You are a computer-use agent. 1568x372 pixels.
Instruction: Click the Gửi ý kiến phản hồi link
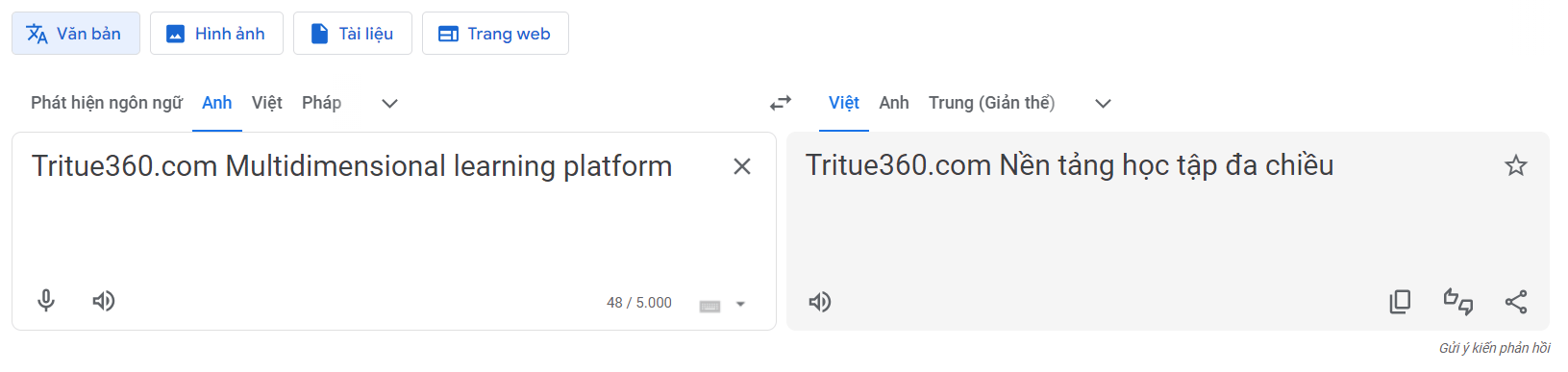pos(1494,348)
